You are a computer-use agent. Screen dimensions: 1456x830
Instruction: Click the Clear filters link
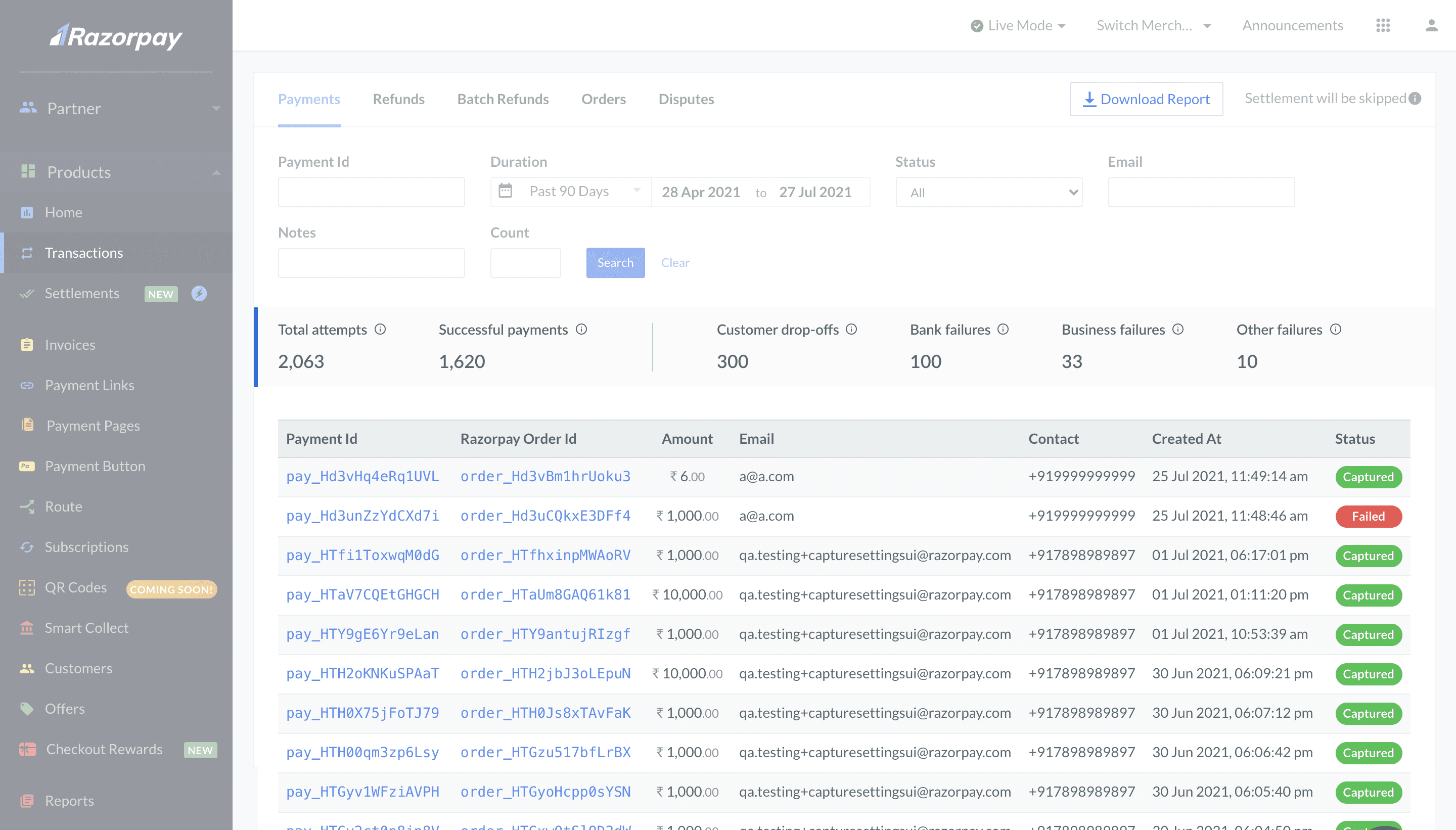675,263
